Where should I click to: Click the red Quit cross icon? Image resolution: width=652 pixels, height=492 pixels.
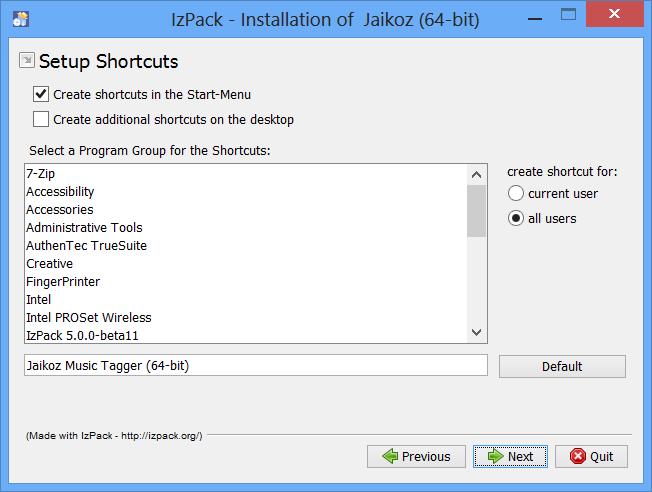point(578,456)
